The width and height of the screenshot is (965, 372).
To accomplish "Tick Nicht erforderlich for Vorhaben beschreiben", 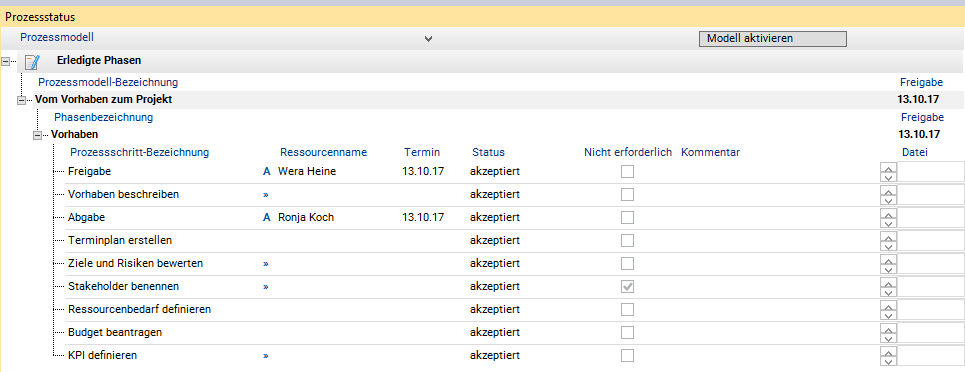I will click(x=627, y=195).
